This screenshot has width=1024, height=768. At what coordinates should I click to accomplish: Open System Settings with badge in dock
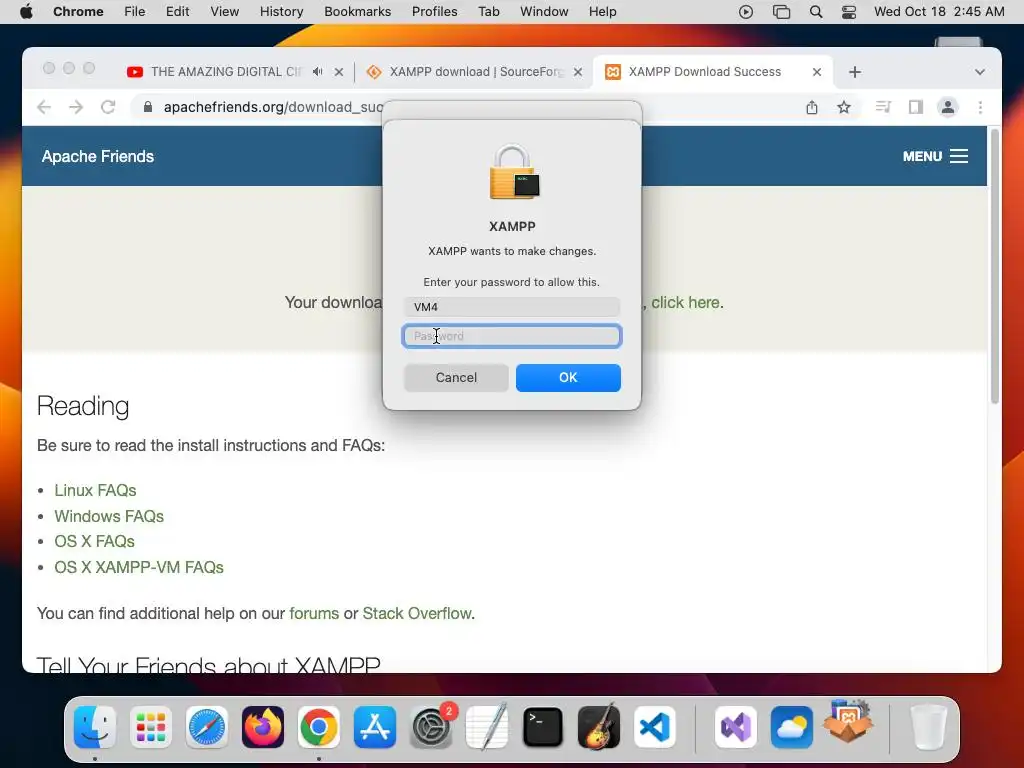tap(431, 727)
